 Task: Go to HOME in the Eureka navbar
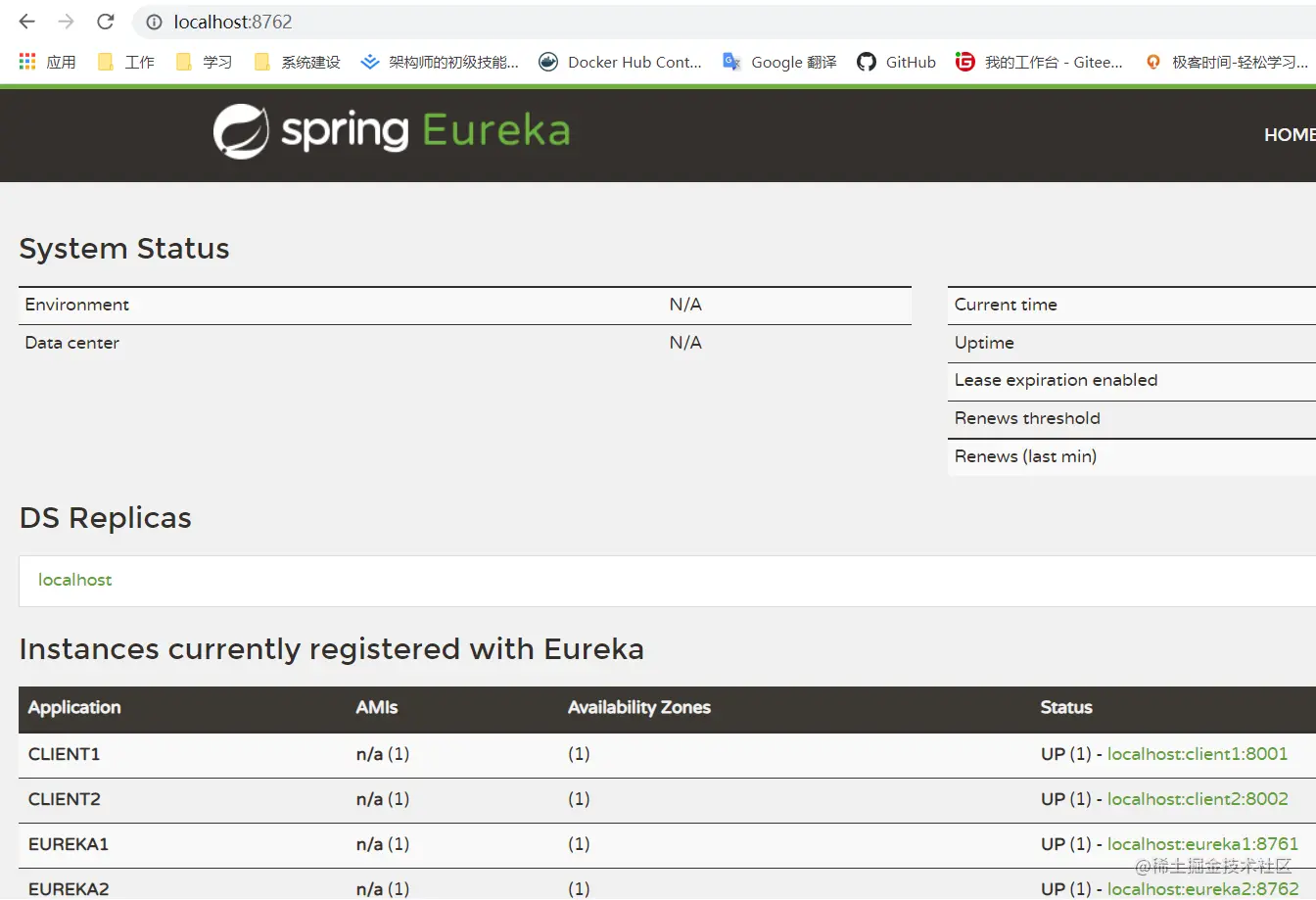(x=1290, y=135)
